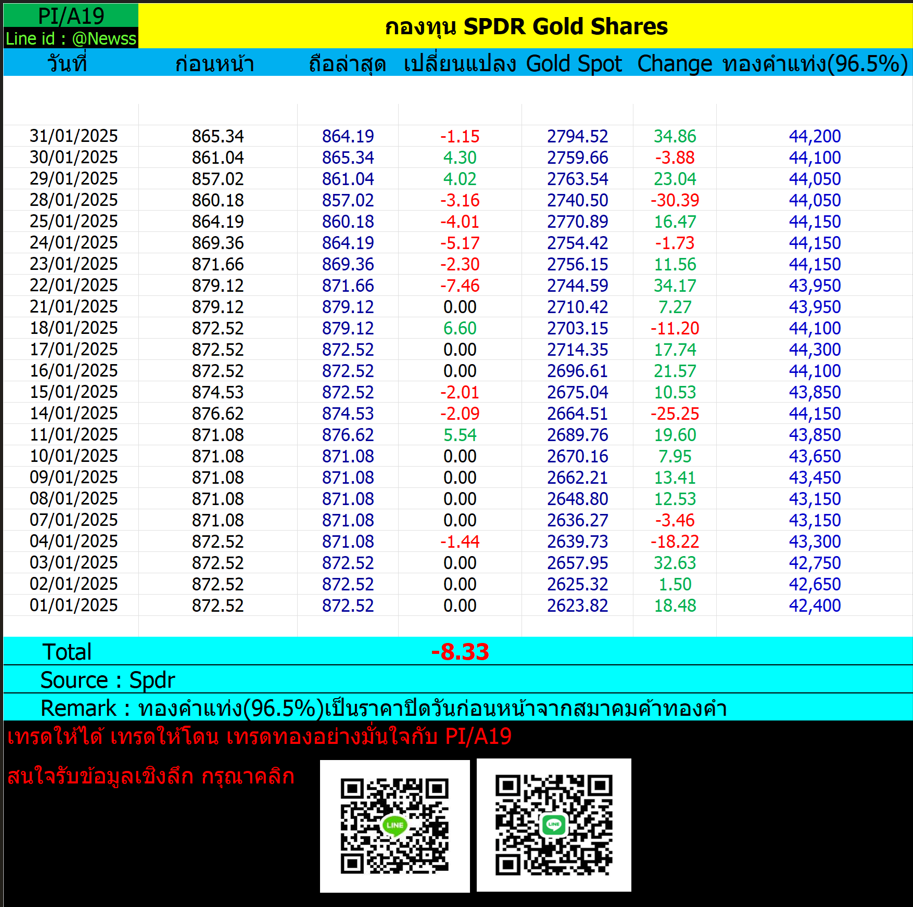Click the date 21/01/2025

coord(74,307)
